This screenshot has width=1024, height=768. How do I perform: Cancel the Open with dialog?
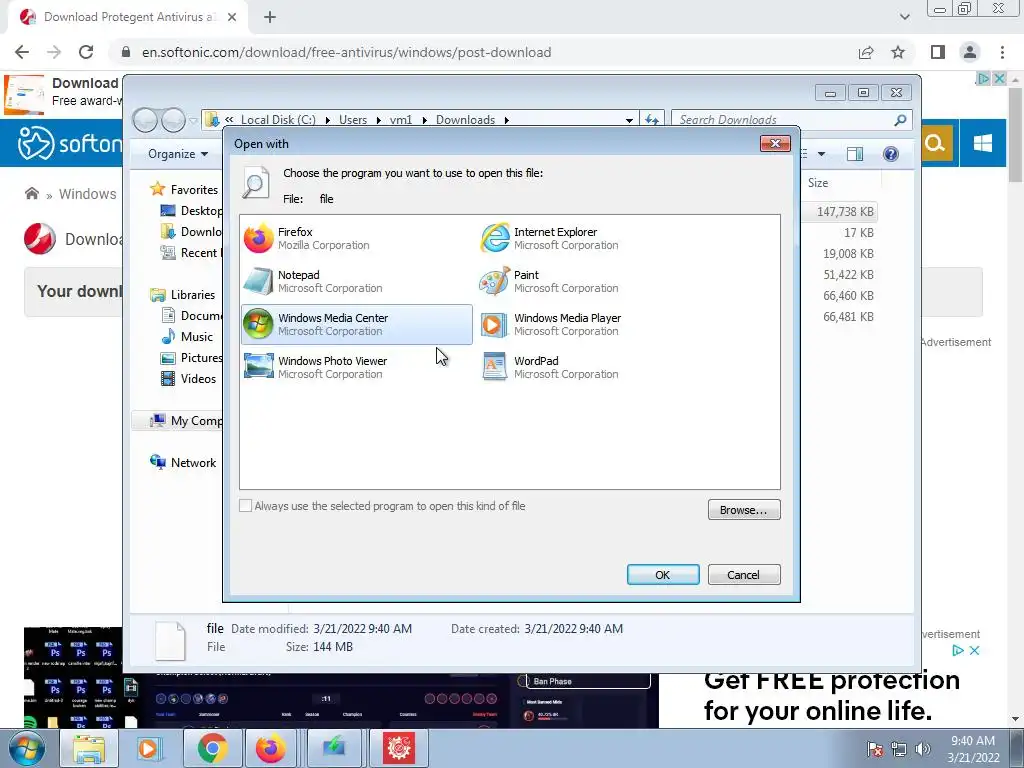click(x=744, y=575)
